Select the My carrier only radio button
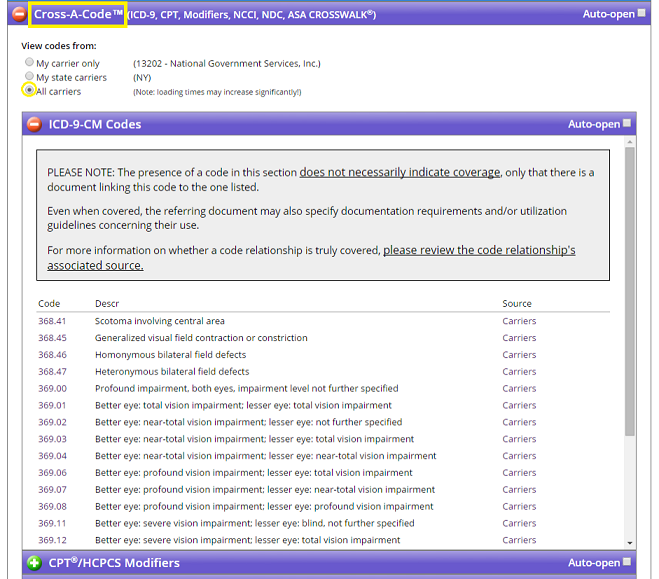This screenshot has width=659, height=579. [29, 63]
